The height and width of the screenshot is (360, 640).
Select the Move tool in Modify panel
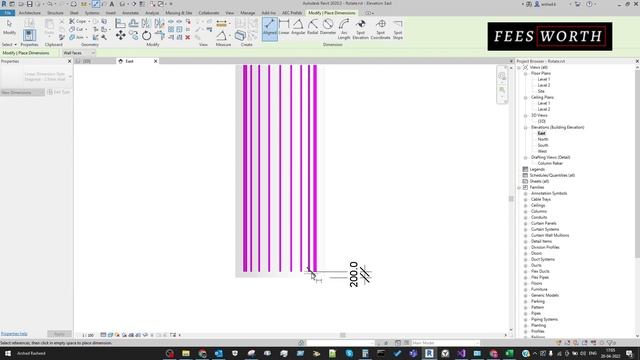tap(120, 36)
